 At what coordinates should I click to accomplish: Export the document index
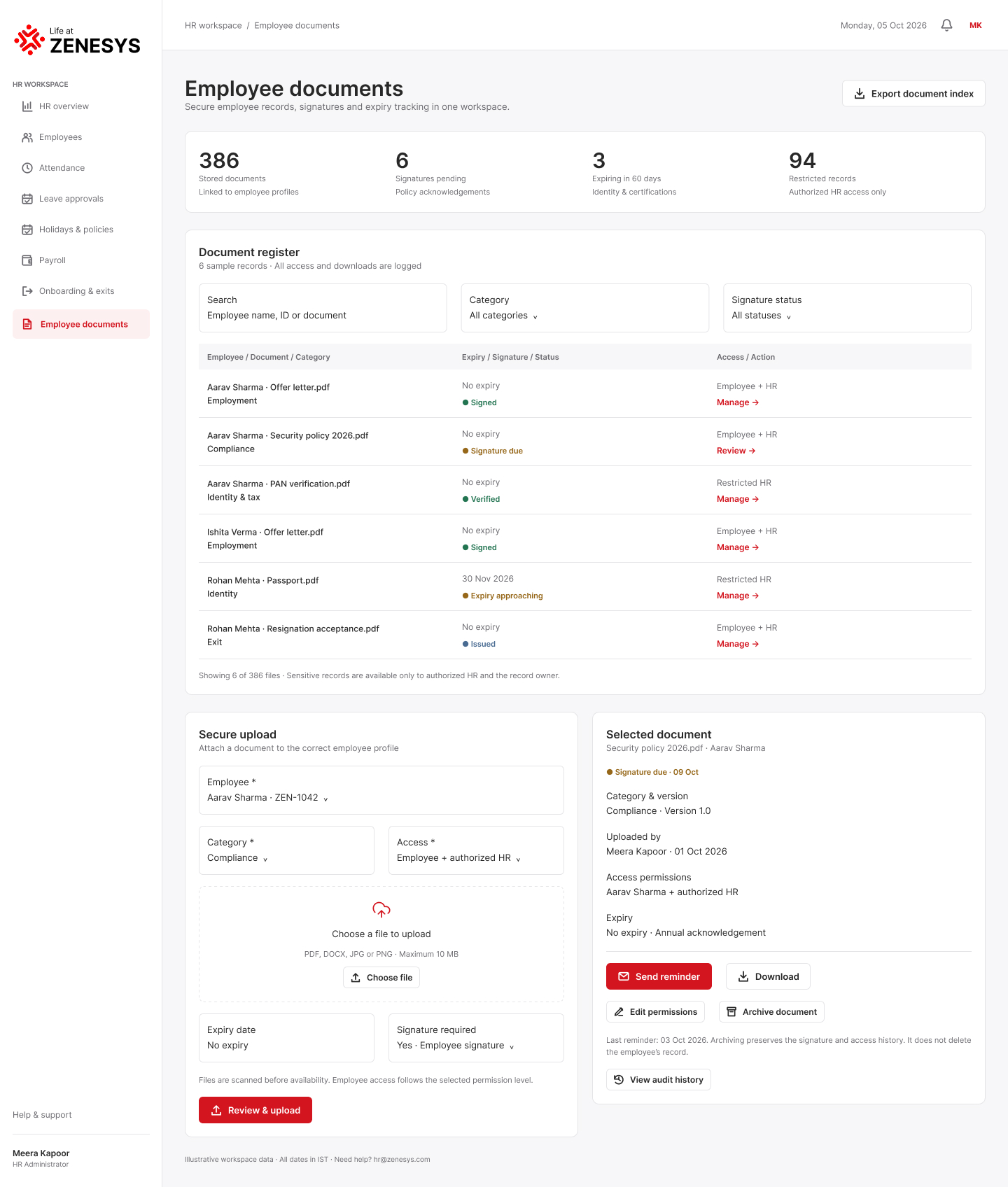[x=913, y=94]
